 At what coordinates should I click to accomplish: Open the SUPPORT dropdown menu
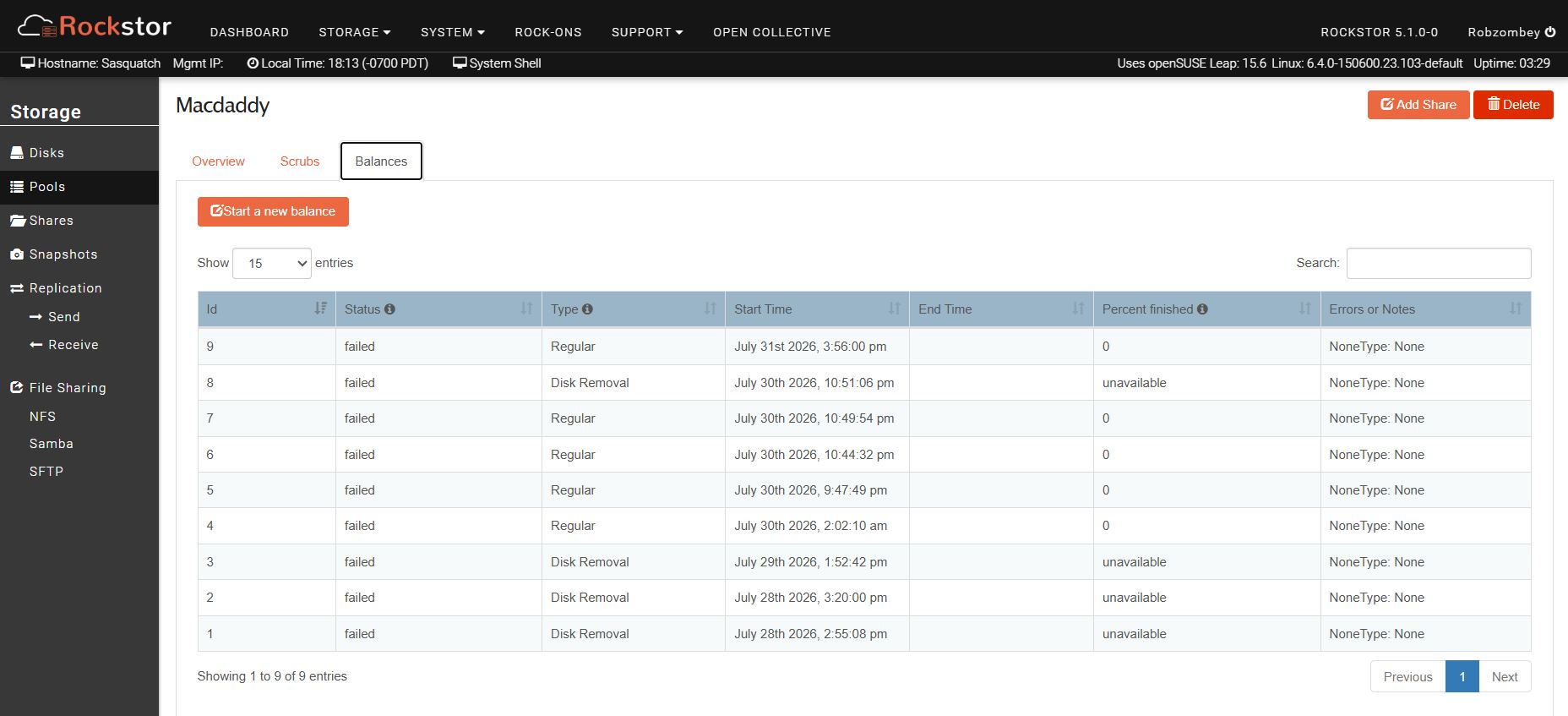pyautogui.click(x=647, y=32)
